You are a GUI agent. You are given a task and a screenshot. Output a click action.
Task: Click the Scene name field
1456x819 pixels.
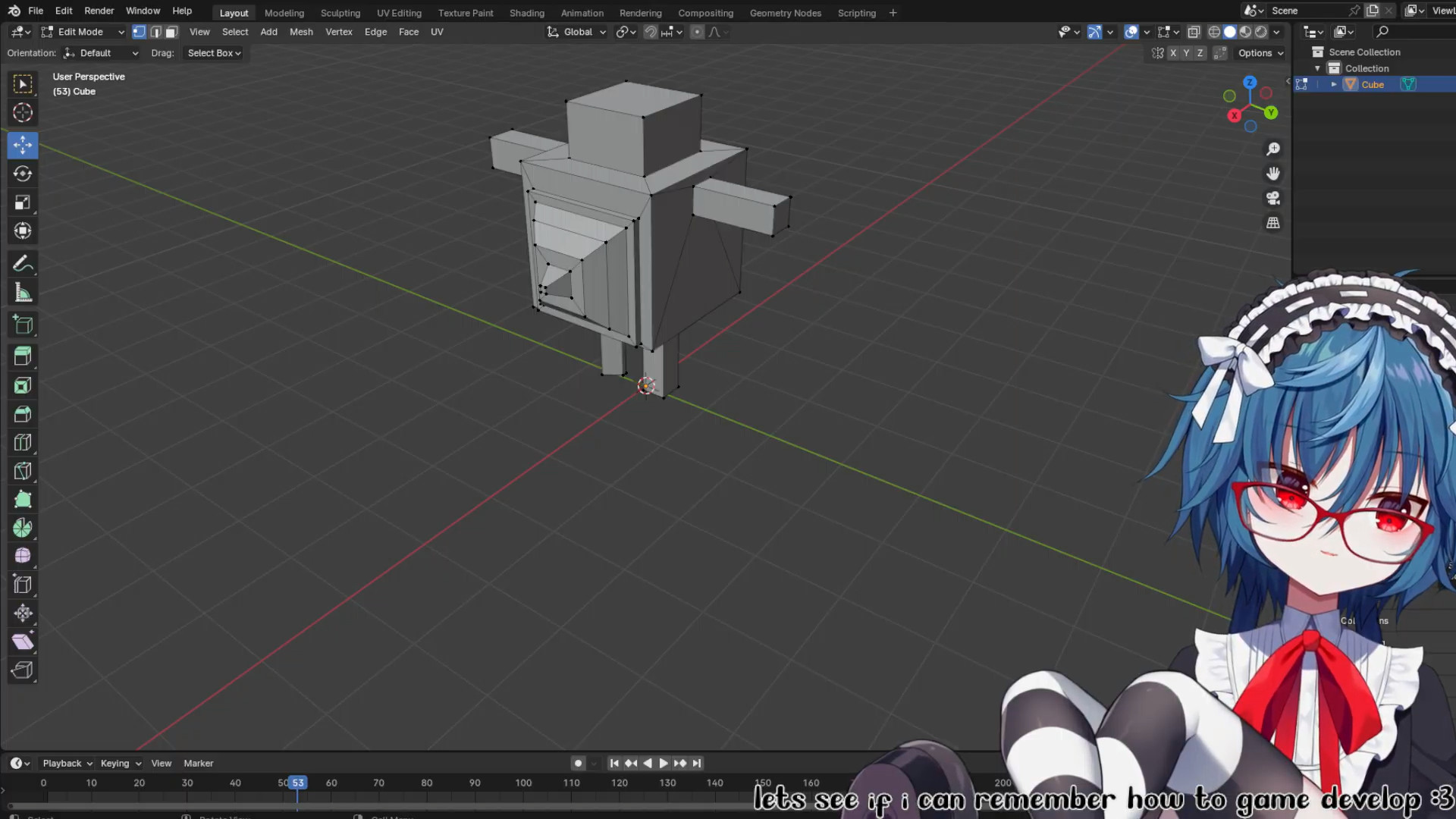click(1307, 11)
